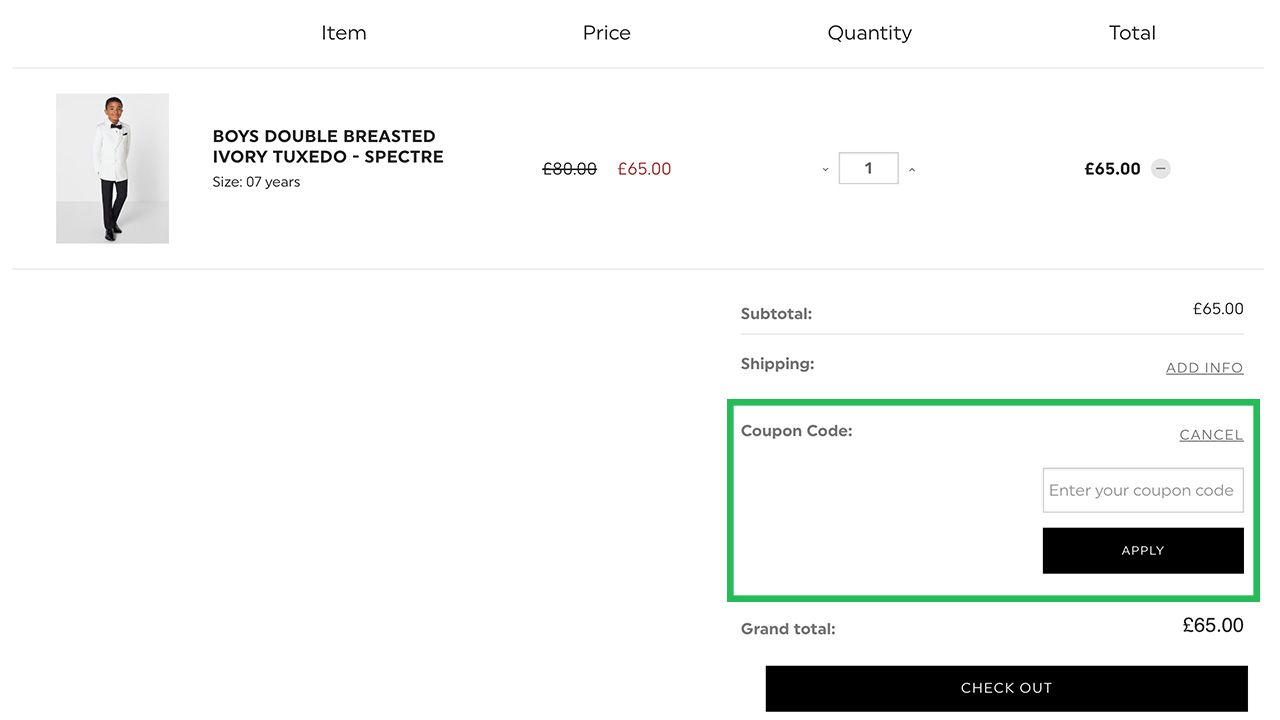Click the Size: 07 years text
This screenshot has height=720, width=1280.
(256, 182)
